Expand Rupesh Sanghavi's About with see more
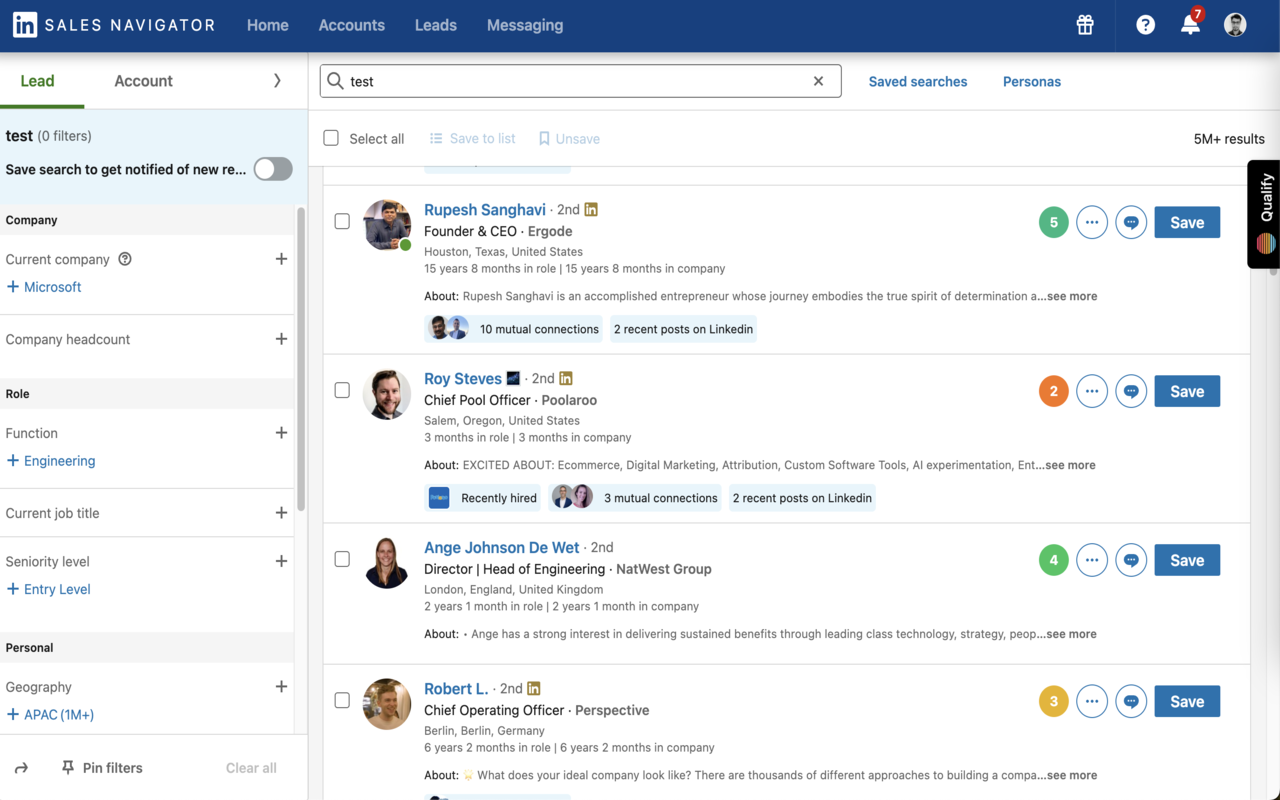The height and width of the screenshot is (800, 1280). 1071,296
